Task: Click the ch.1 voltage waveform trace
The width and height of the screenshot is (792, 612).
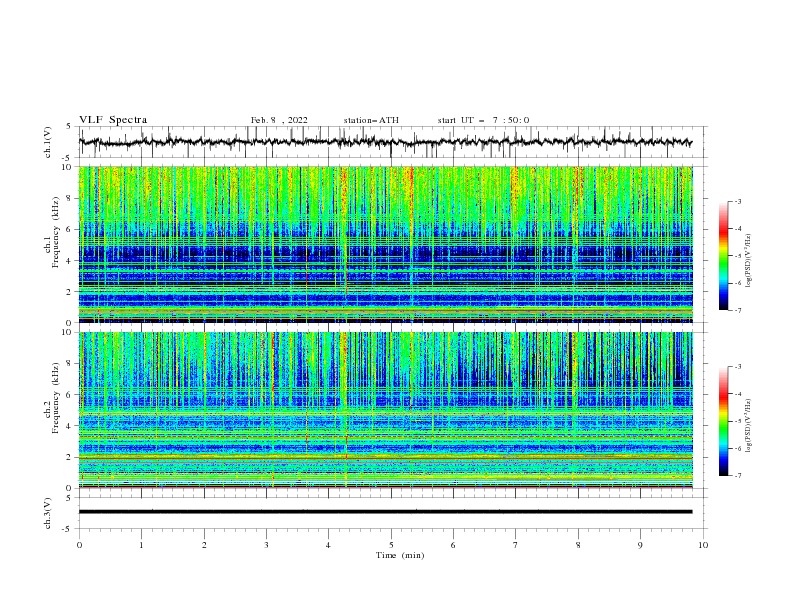Action: point(385,142)
